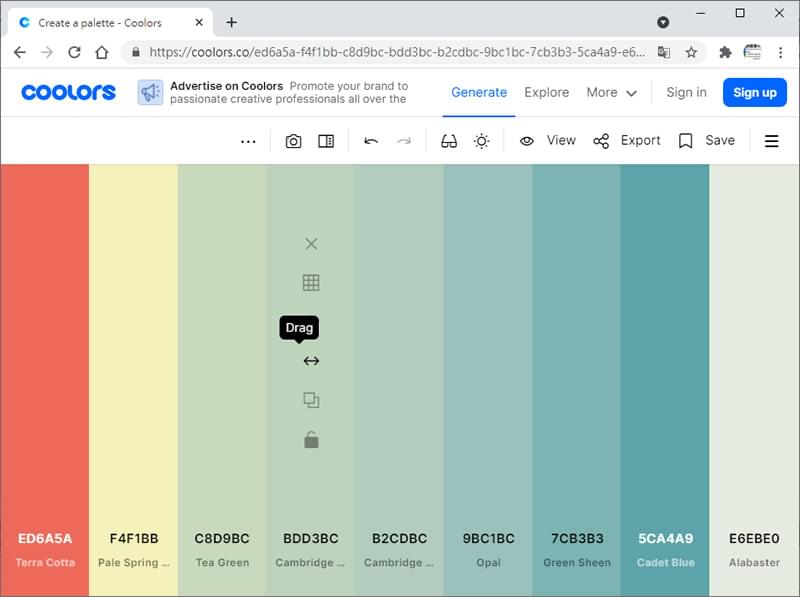Open the adjust palette sun icon

[482, 141]
